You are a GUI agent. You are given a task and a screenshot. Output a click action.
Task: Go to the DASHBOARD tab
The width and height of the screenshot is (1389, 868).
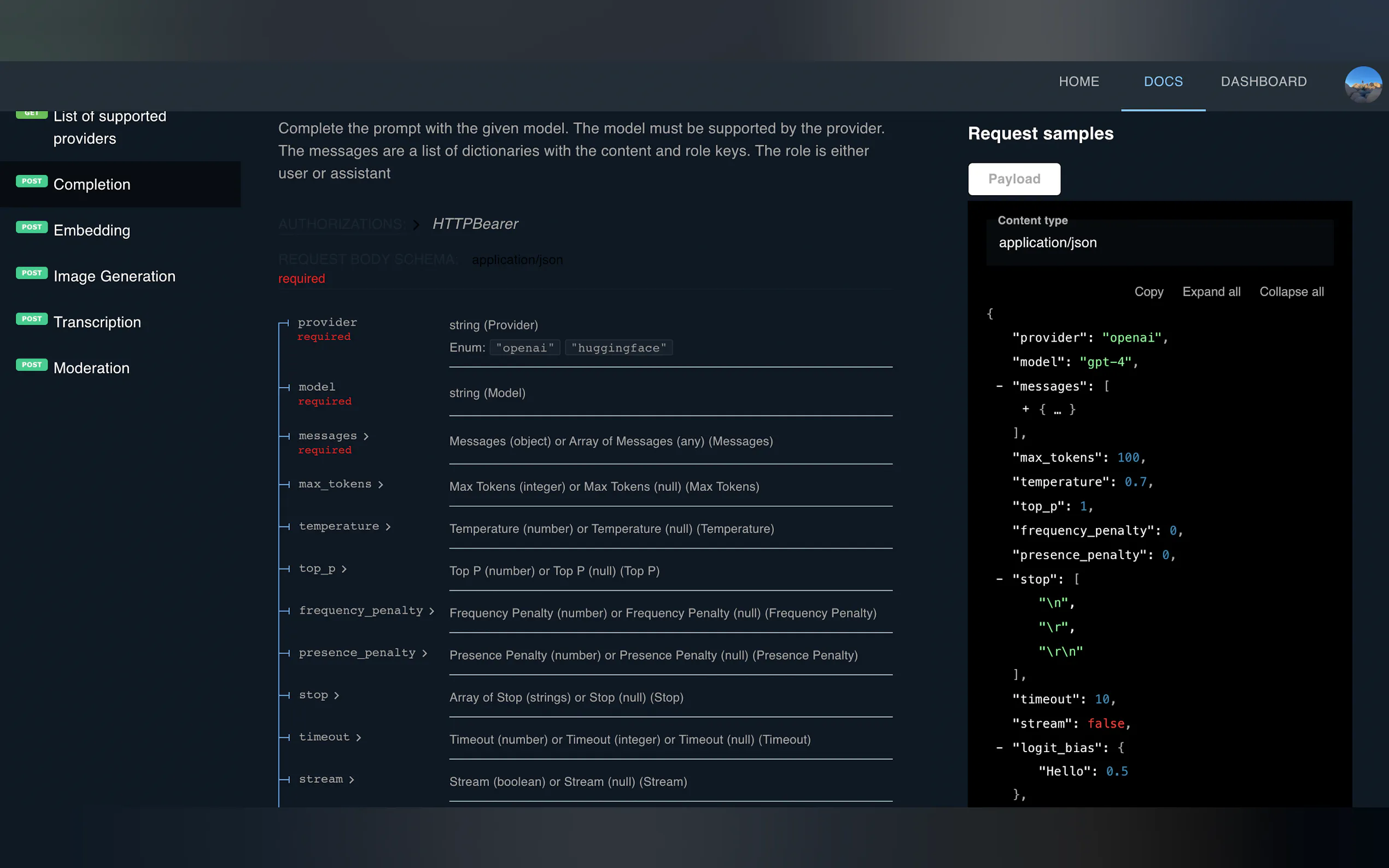[1263, 81]
